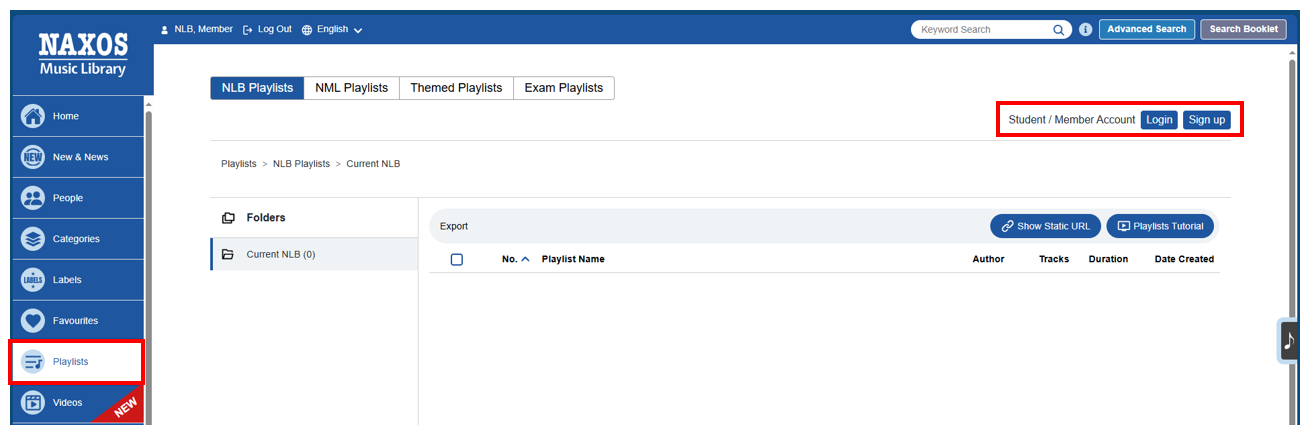This screenshot has height=425, width=1305.
Task: Sort by the No. column arrow
Action: point(525,259)
